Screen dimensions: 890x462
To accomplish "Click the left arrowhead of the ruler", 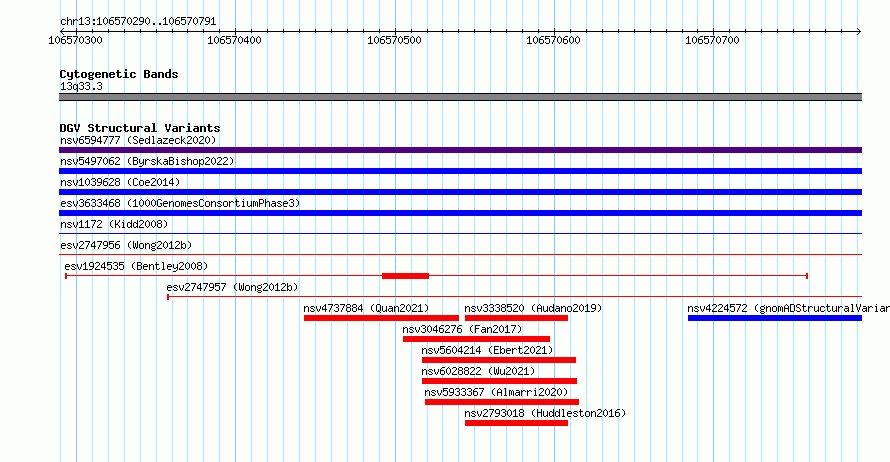I will coord(62,31).
